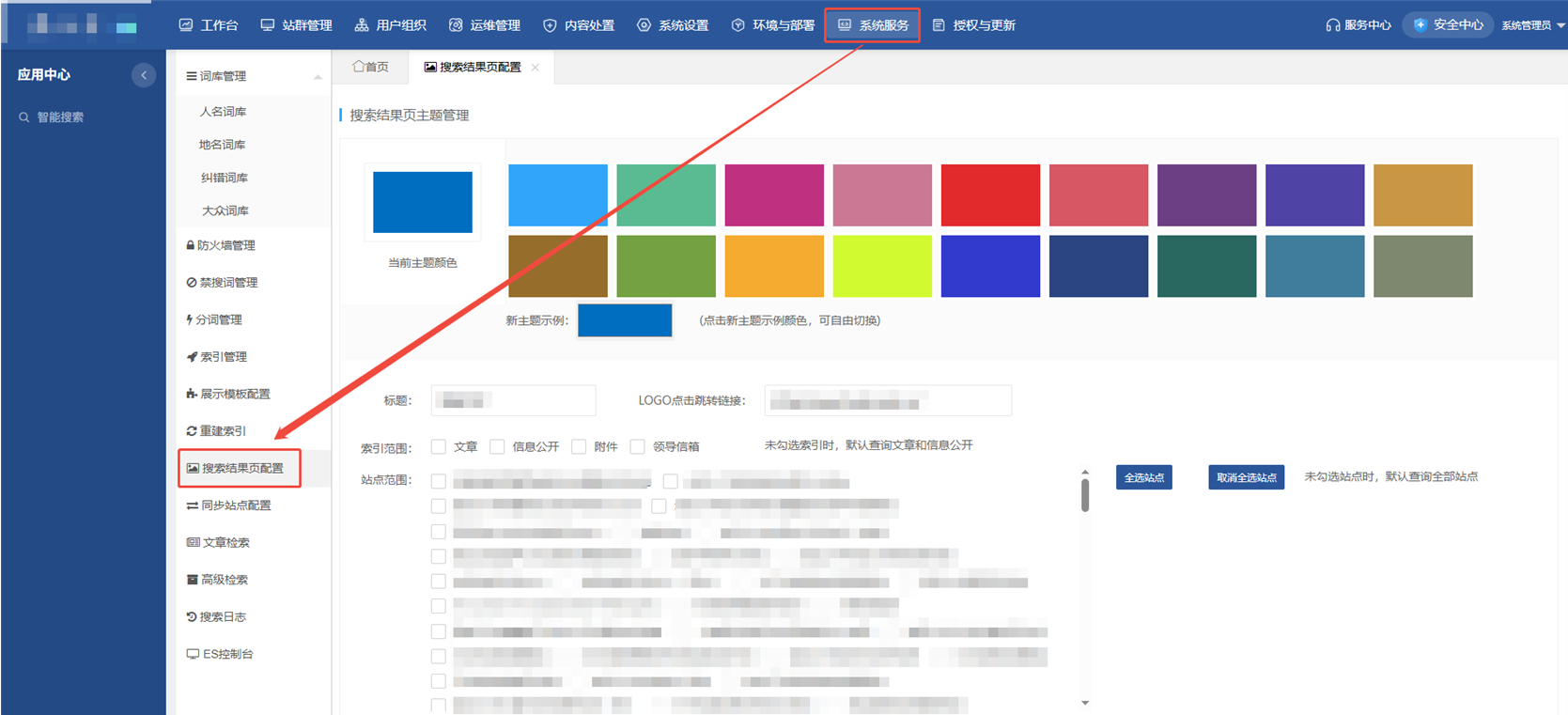Enable the 信息公开 checkbox

(497, 446)
